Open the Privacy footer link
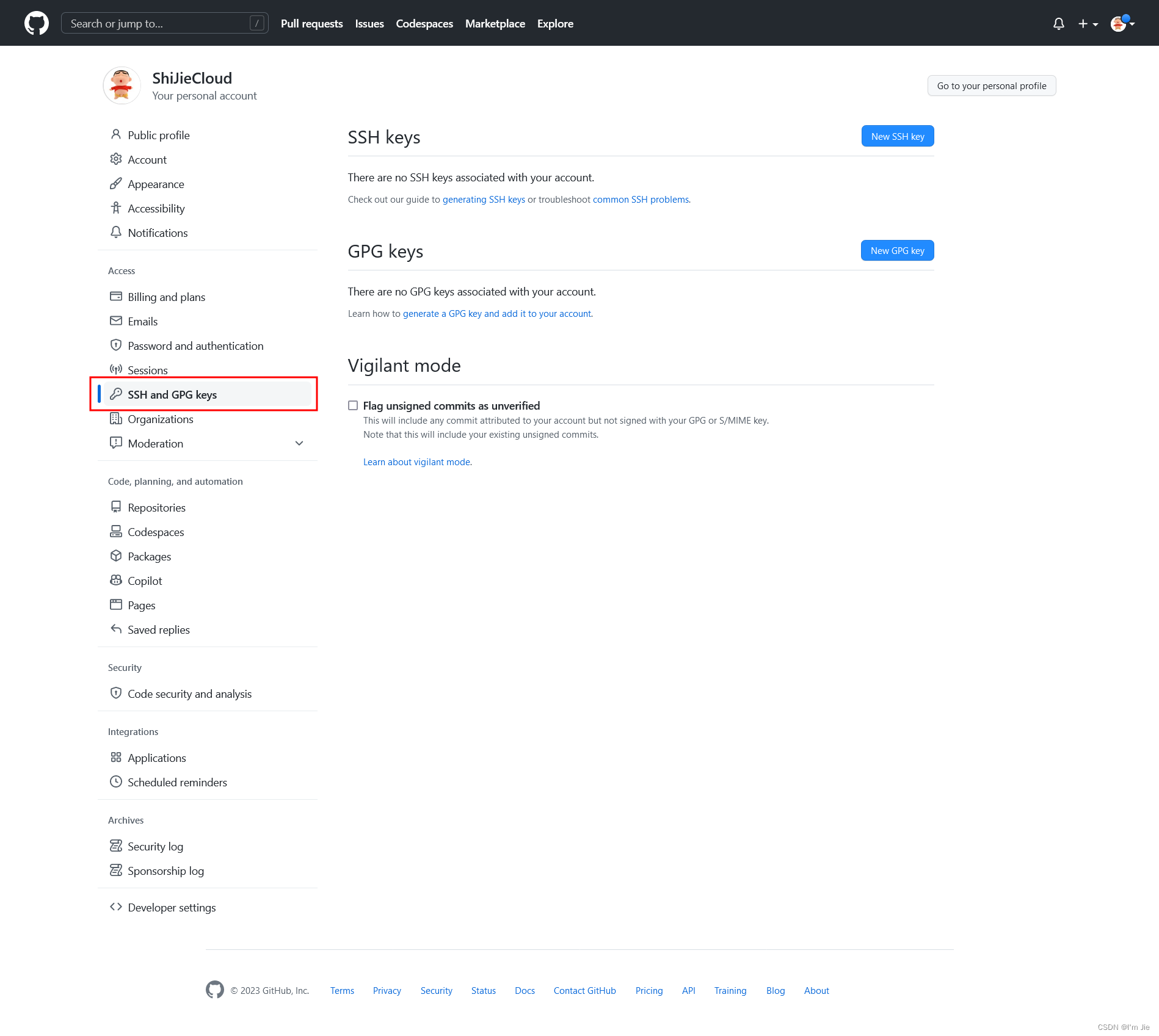 tap(387, 990)
